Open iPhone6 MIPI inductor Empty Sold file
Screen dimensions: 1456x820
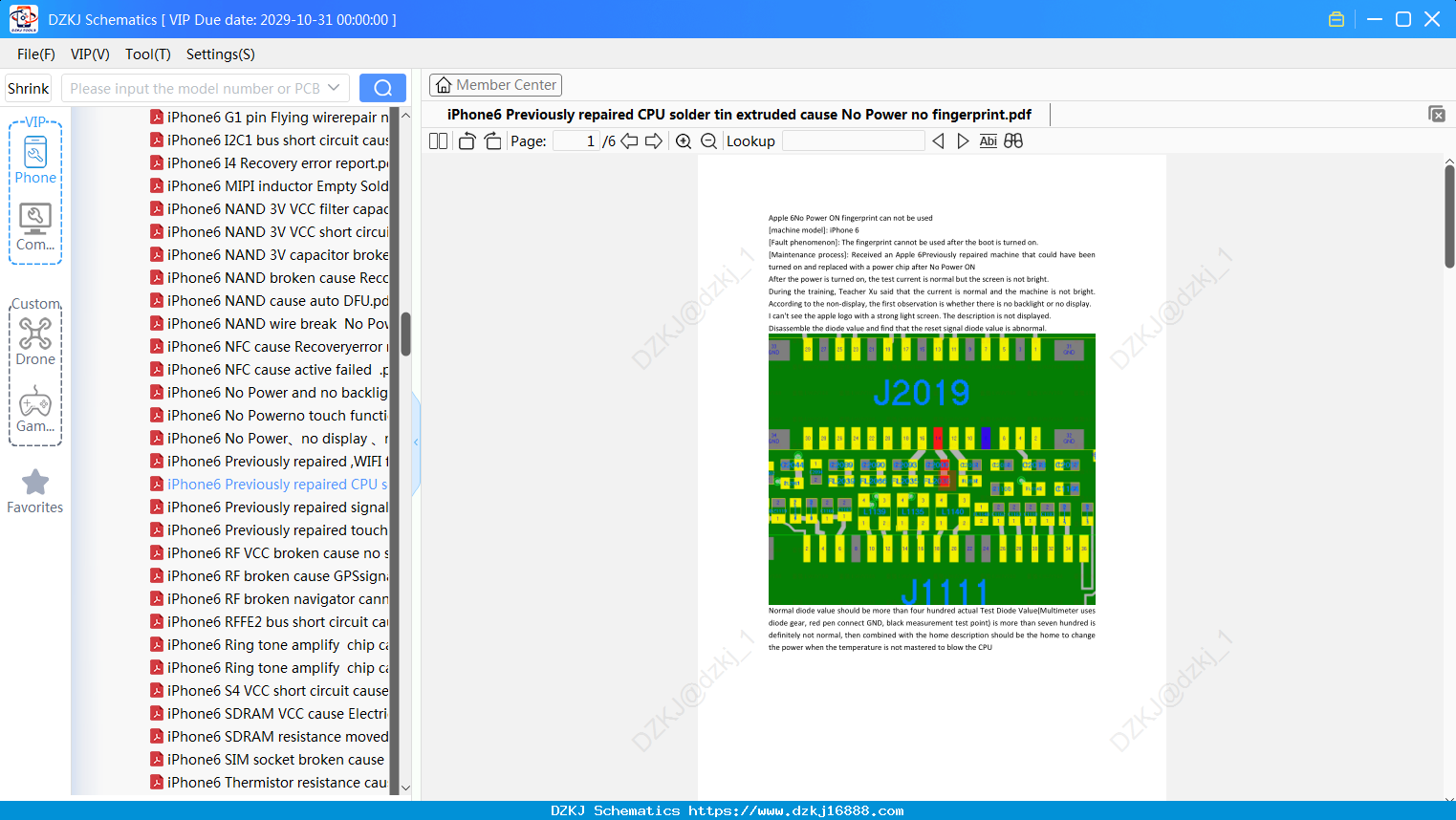(277, 185)
